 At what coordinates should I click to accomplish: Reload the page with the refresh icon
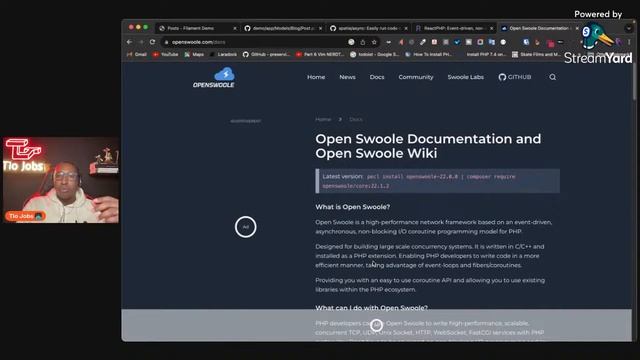click(152, 42)
